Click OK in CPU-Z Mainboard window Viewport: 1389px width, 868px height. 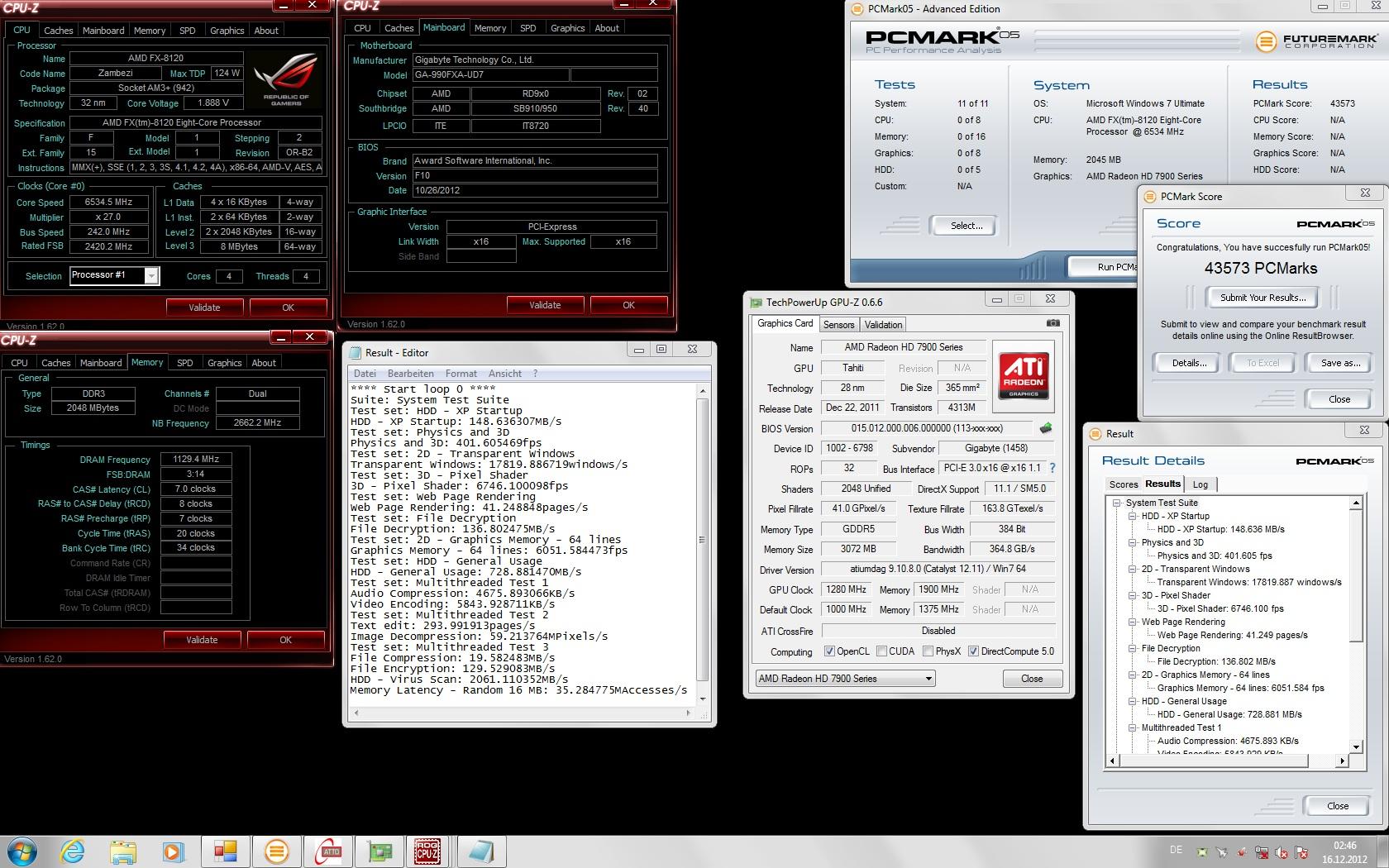[628, 305]
